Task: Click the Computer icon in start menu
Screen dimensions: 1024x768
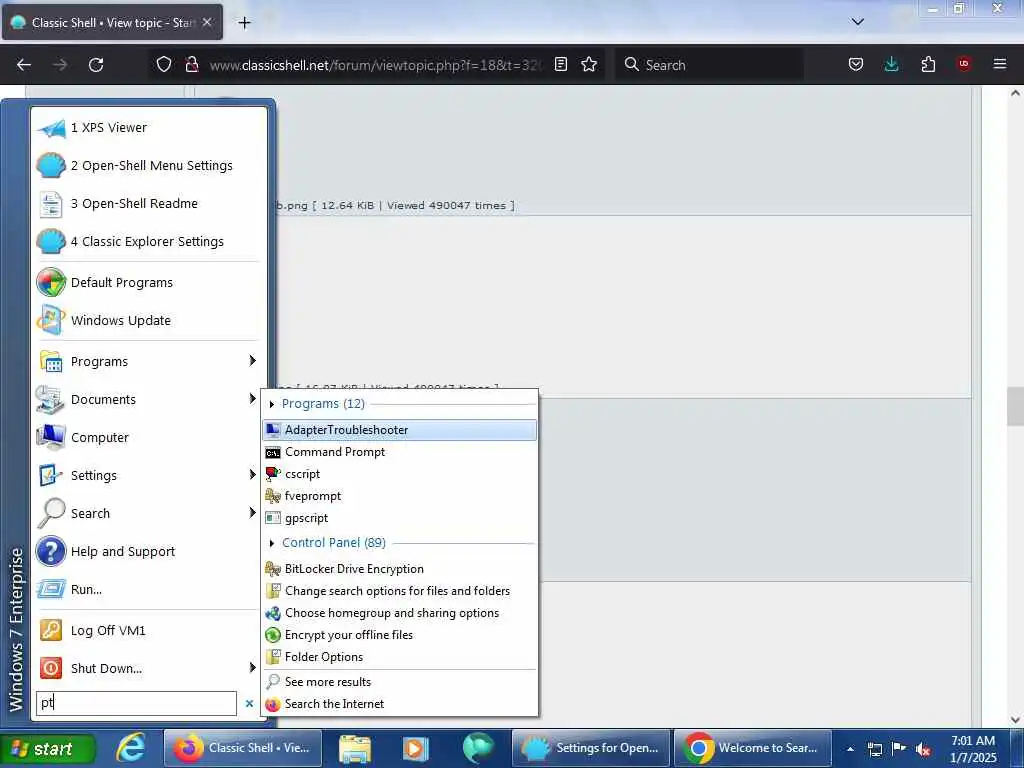Action: click(51, 438)
